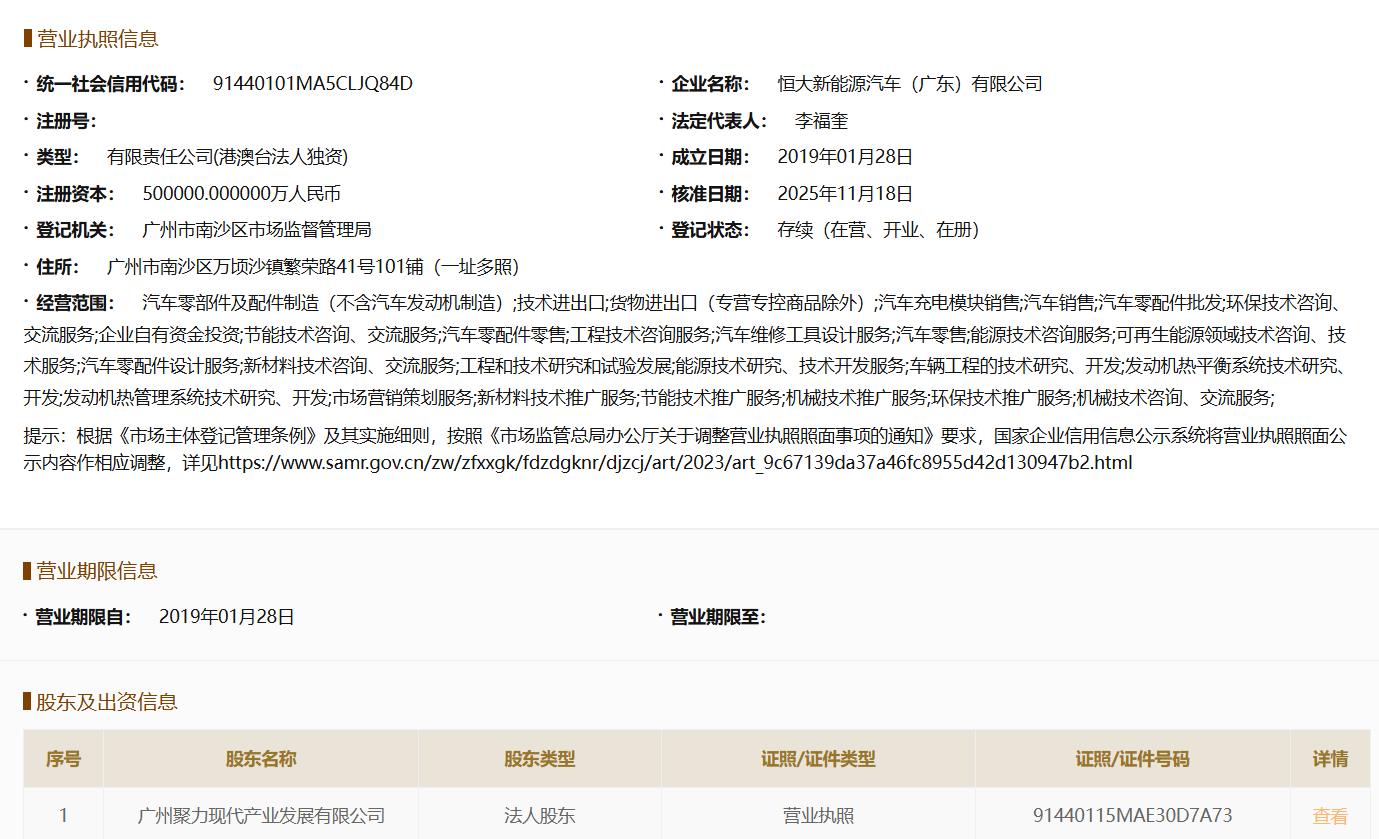Select the 营业期限信息 section heading
The width and height of the screenshot is (1379, 839).
pos(98,571)
